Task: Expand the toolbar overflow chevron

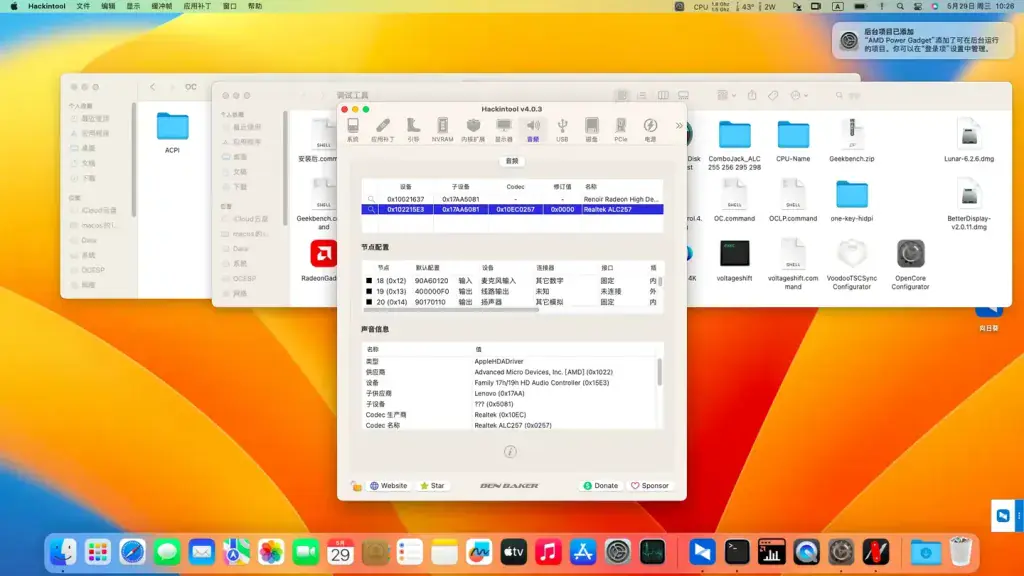Action: point(679,125)
